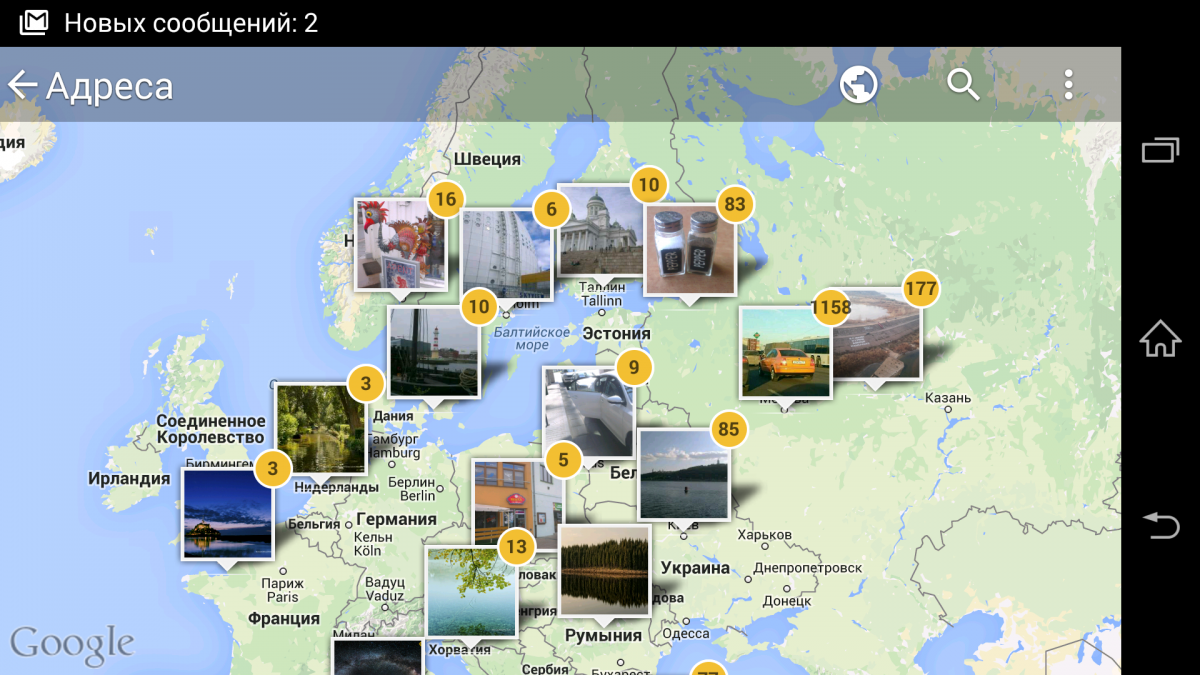Image resolution: width=1200 pixels, height=675 pixels.
Task: Open the globe map view icon
Action: [x=858, y=85]
